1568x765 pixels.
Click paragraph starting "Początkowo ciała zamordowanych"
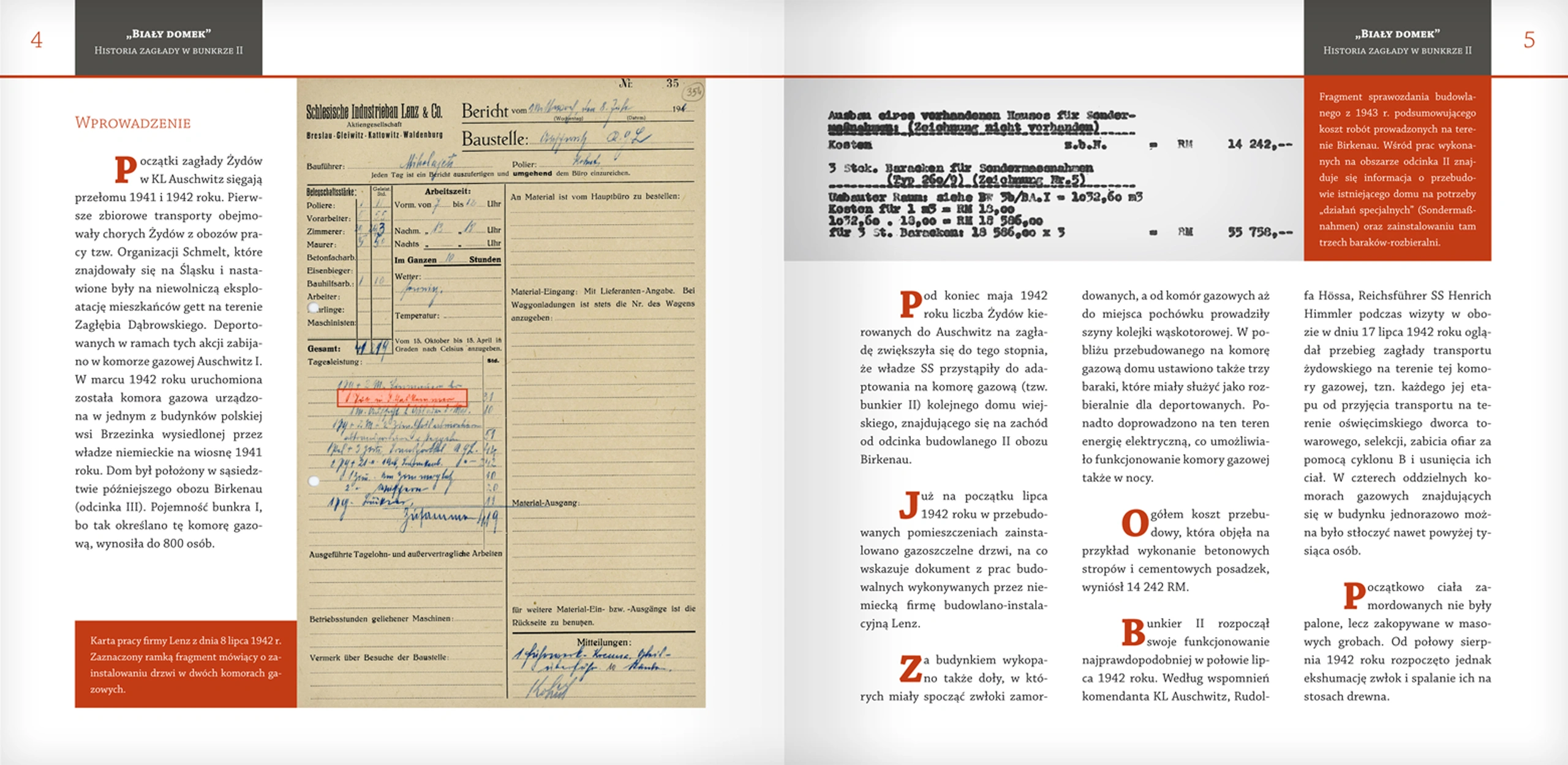[x=1397, y=641]
